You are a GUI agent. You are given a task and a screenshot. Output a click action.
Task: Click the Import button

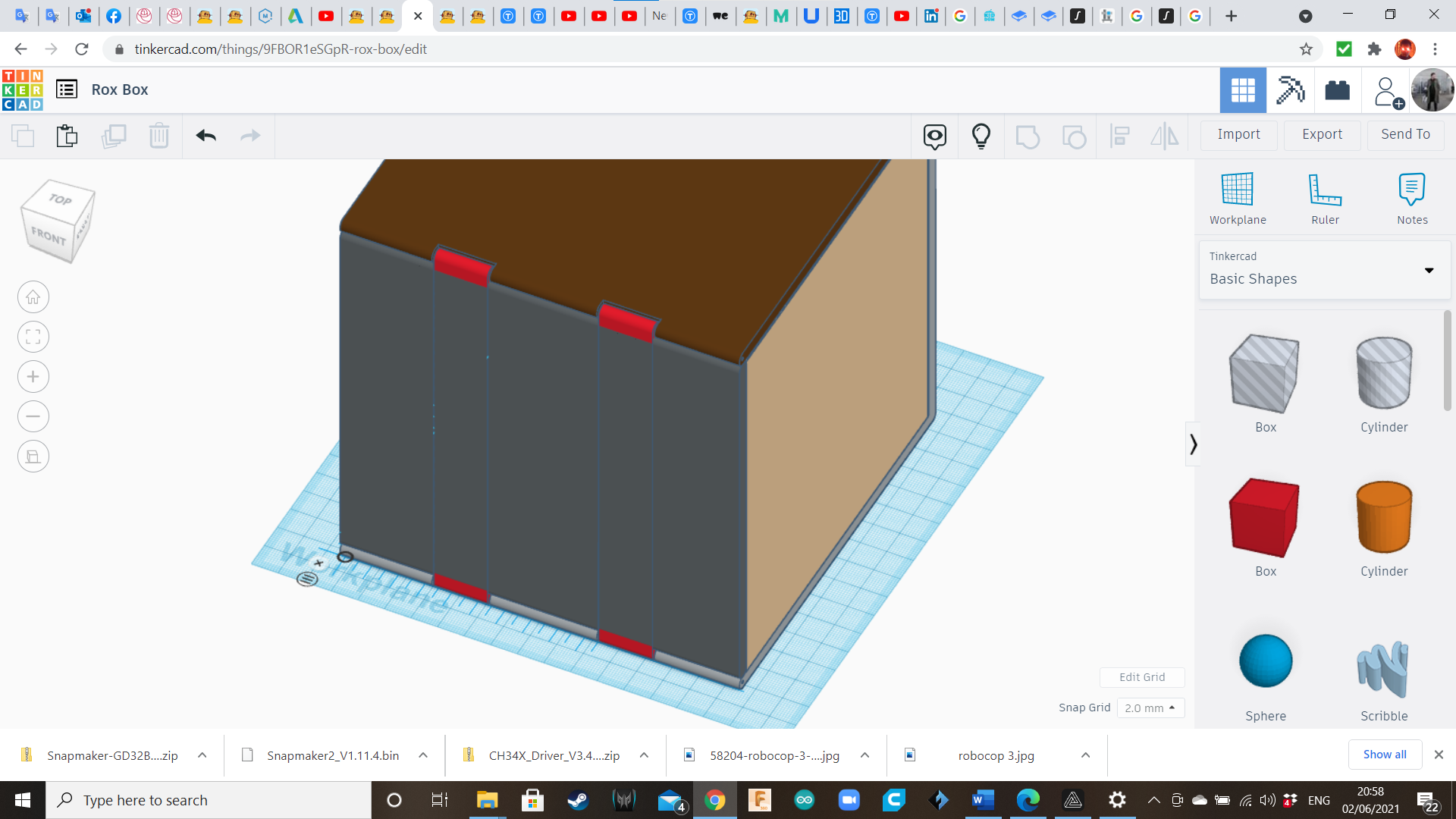tap(1239, 134)
